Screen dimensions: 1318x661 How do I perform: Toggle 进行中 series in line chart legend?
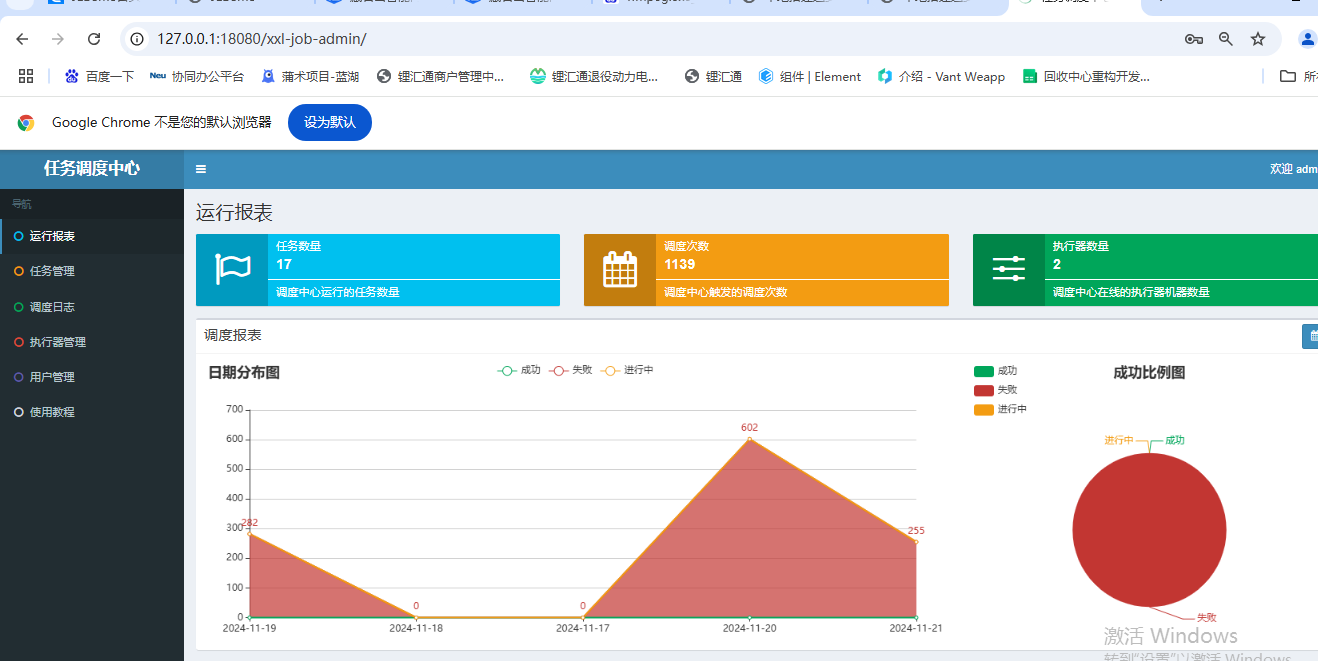pyautogui.click(x=627, y=370)
